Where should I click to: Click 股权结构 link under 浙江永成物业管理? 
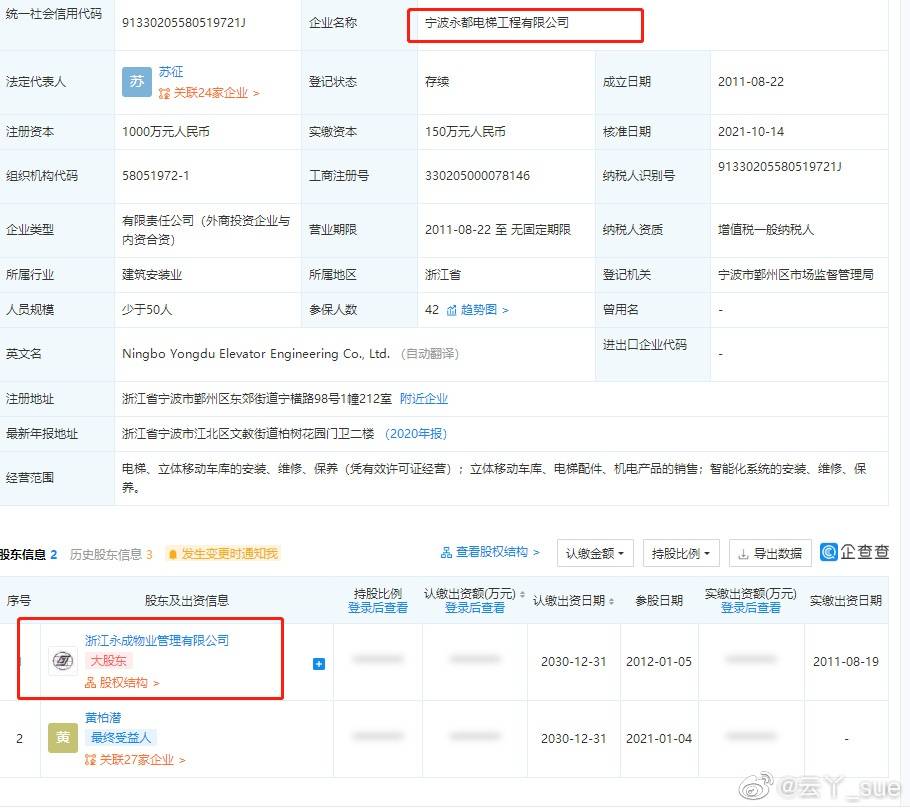point(123,683)
